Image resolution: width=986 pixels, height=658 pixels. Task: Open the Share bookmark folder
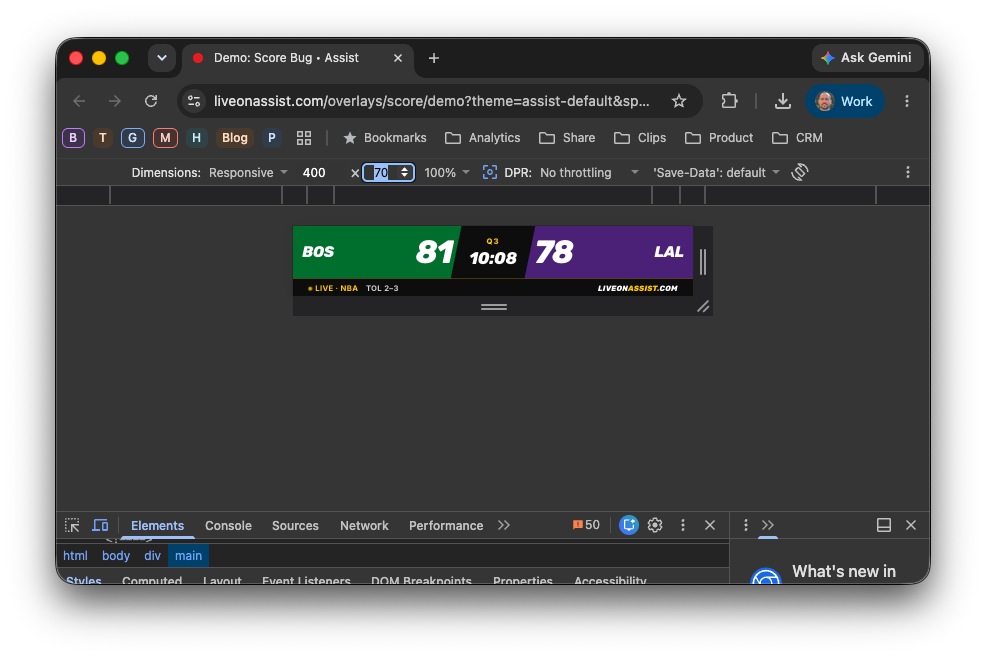[x=567, y=138]
